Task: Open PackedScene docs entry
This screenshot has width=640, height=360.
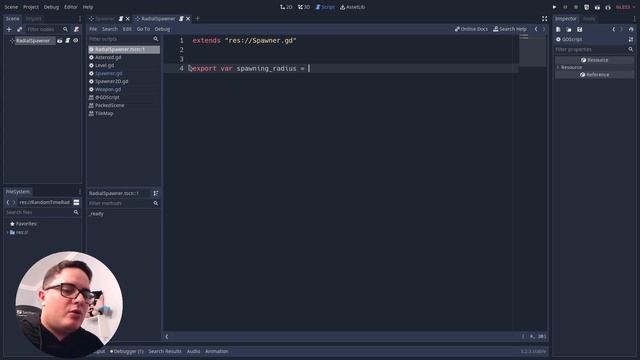Action: (x=109, y=105)
